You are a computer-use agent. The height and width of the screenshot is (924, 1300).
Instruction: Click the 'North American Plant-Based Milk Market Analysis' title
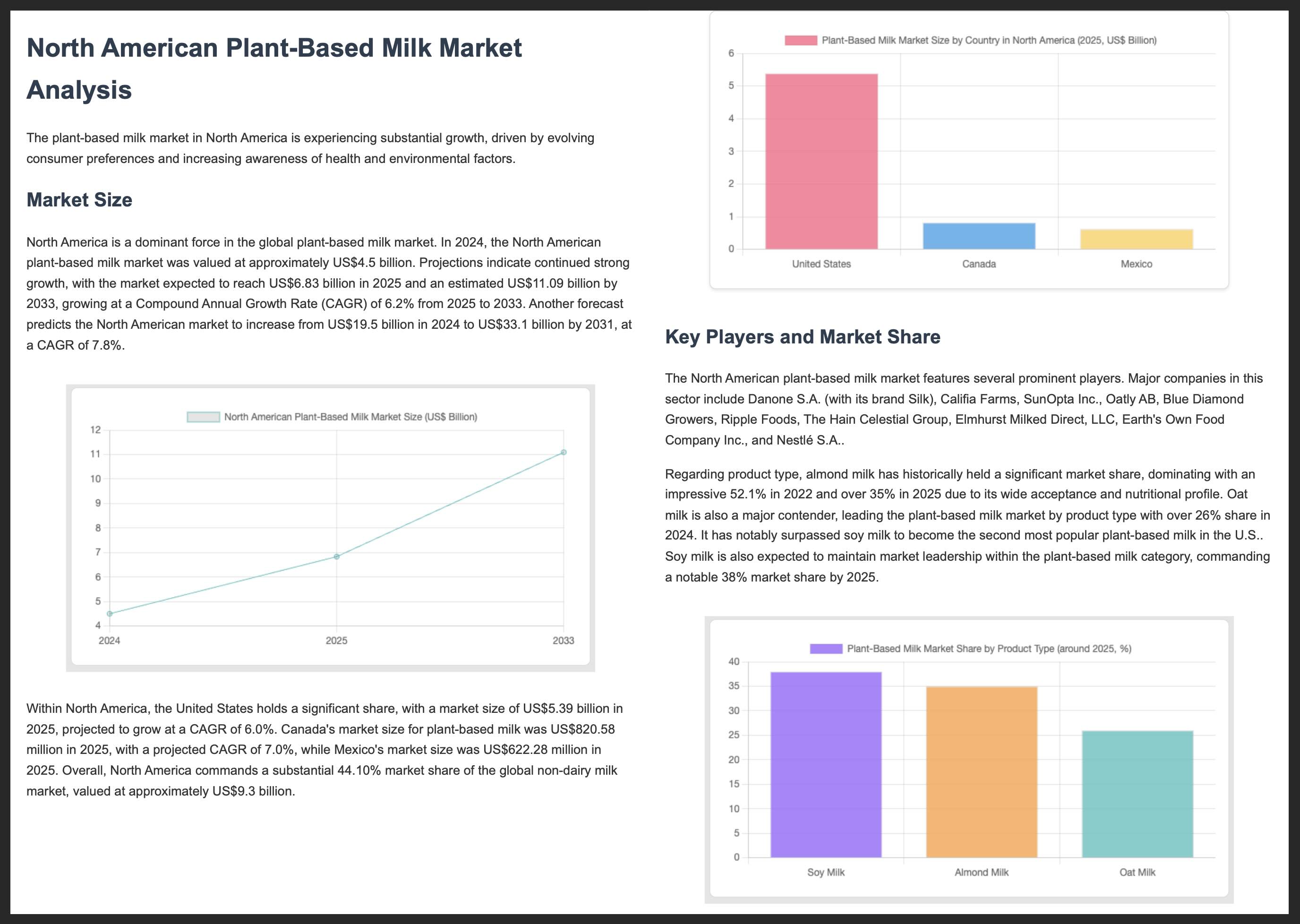274,68
